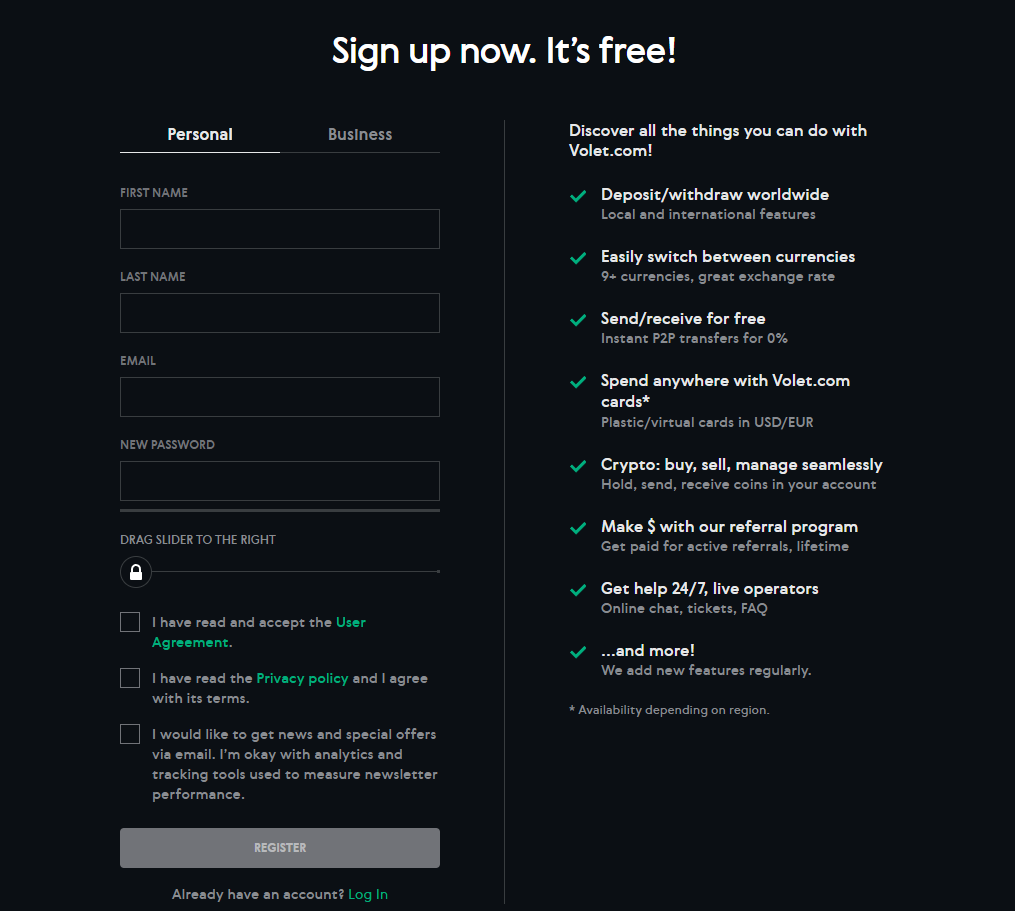Click checkmark icon beside Send/receive for free
The height and width of the screenshot is (911, 1015).
(578, 320)
